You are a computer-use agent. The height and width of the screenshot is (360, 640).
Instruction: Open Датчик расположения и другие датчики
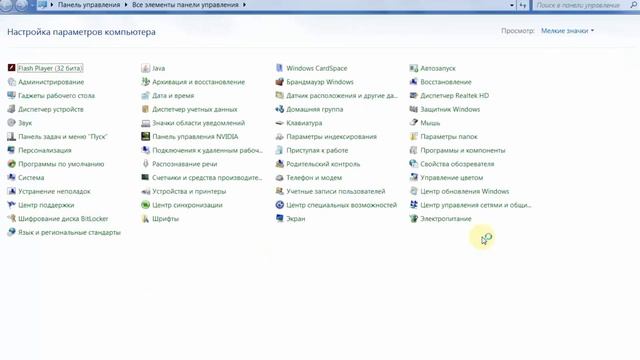[x=342, y=96]
